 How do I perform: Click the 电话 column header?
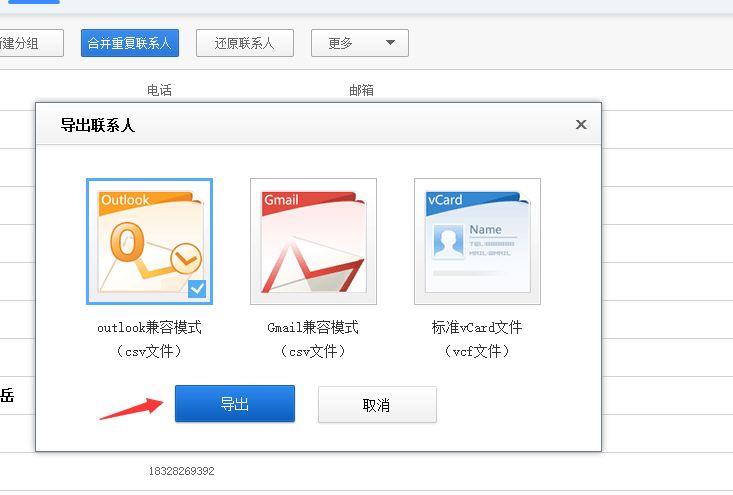[159, 90]
